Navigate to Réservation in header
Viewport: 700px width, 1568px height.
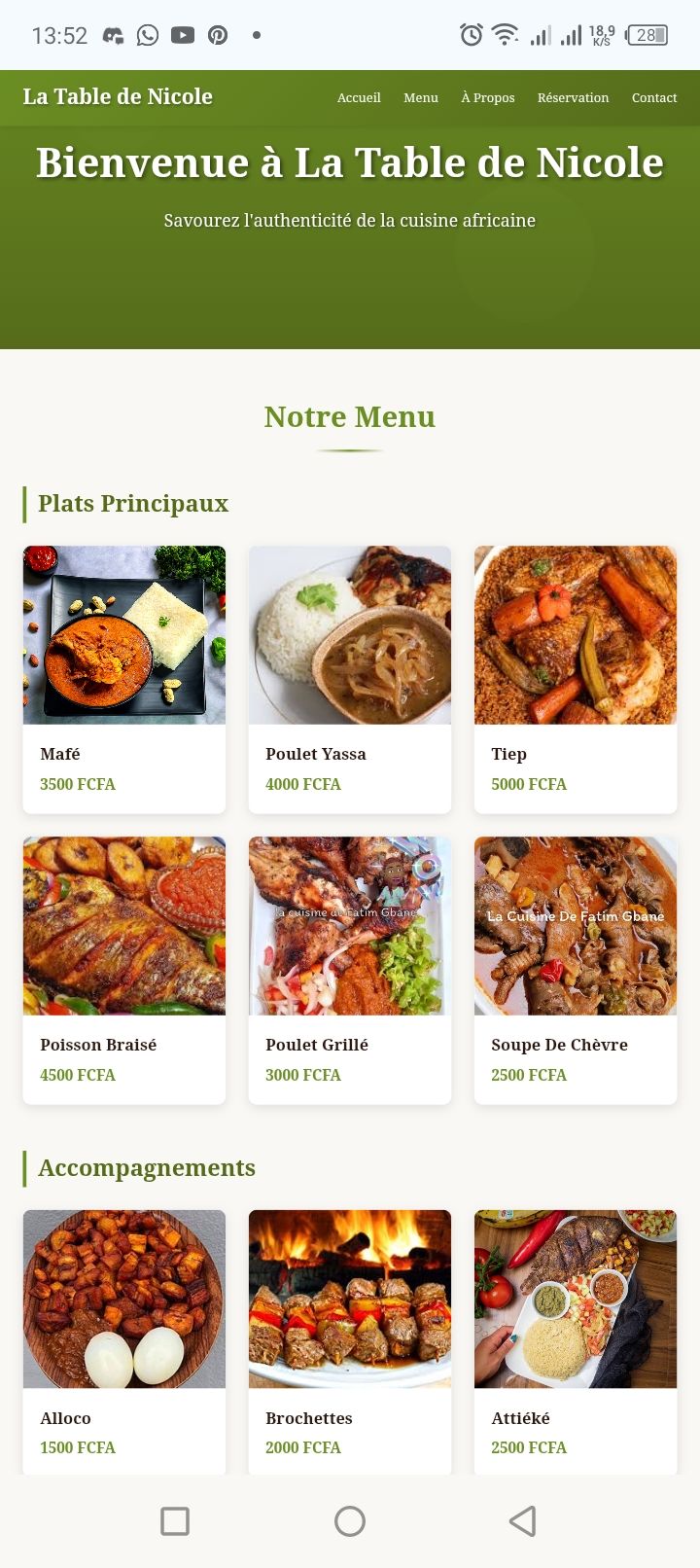click(x=573, y=97)
